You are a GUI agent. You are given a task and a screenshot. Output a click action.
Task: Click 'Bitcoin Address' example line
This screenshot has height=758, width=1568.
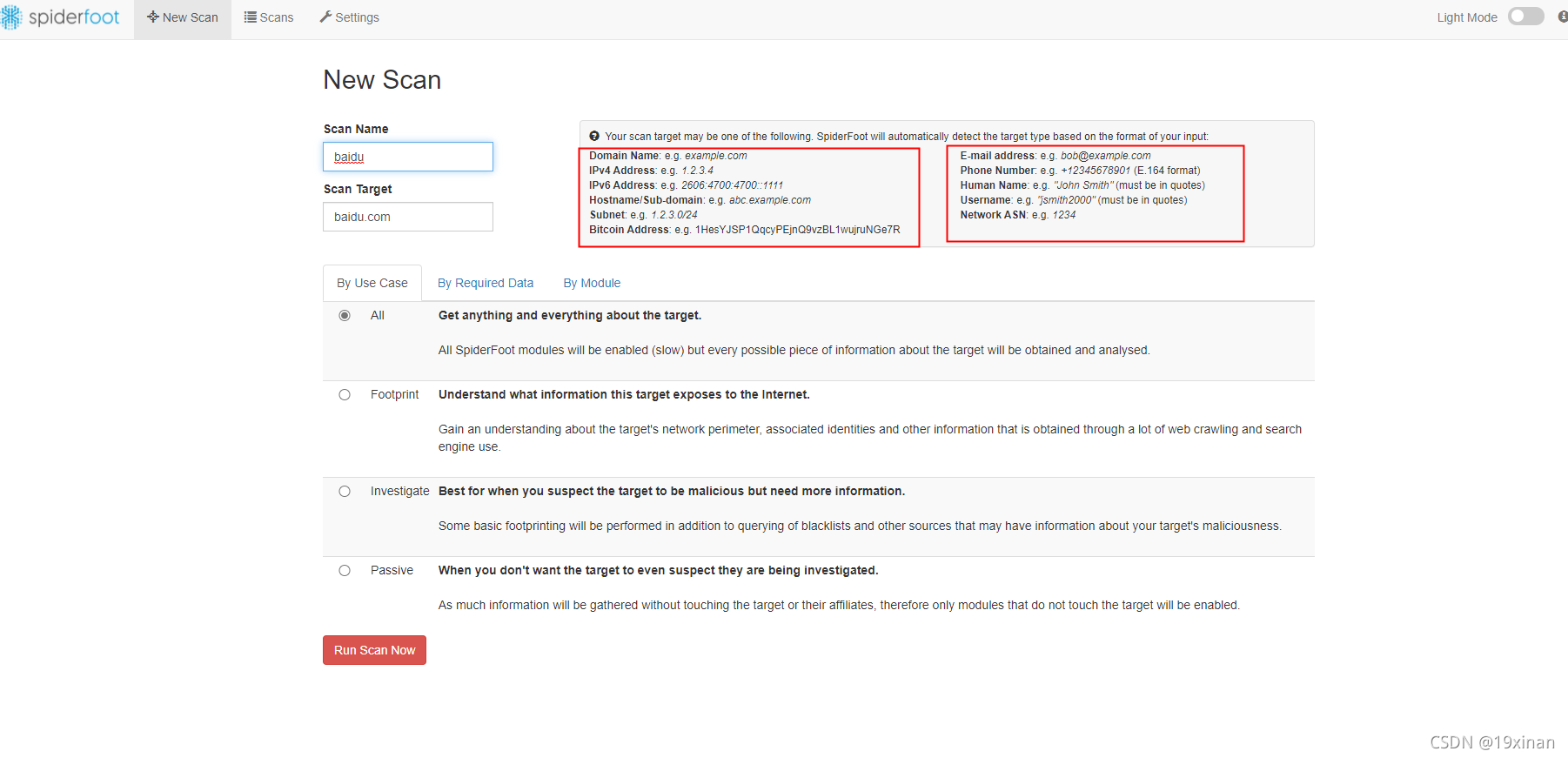[x=745, y=230]
